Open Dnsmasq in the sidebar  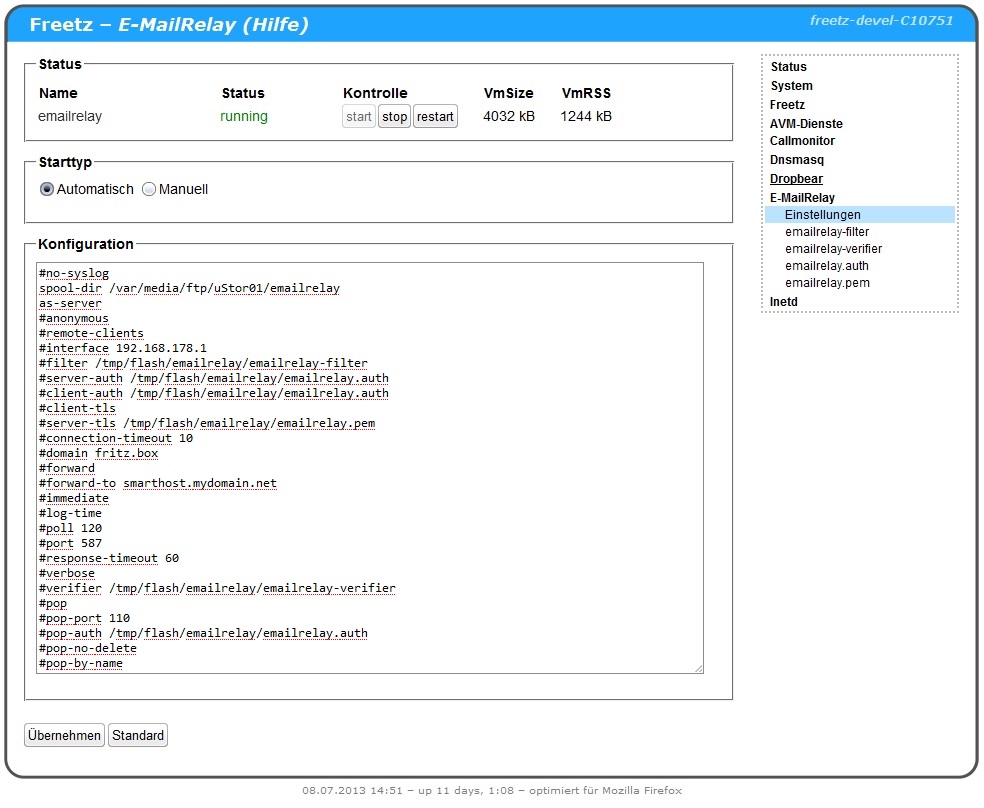[797, 160]
